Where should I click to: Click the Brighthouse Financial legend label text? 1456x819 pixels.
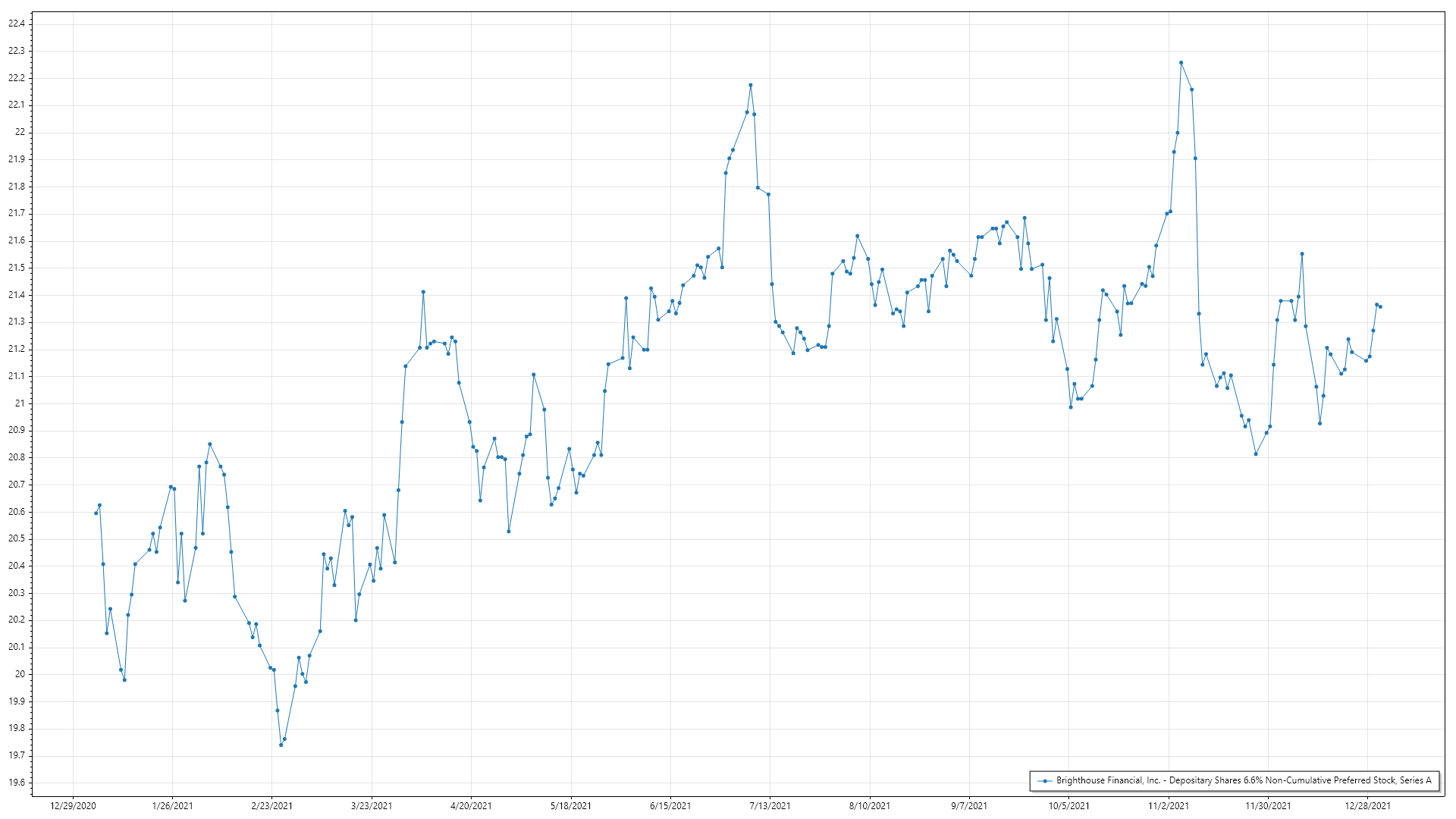point(1243,780)
